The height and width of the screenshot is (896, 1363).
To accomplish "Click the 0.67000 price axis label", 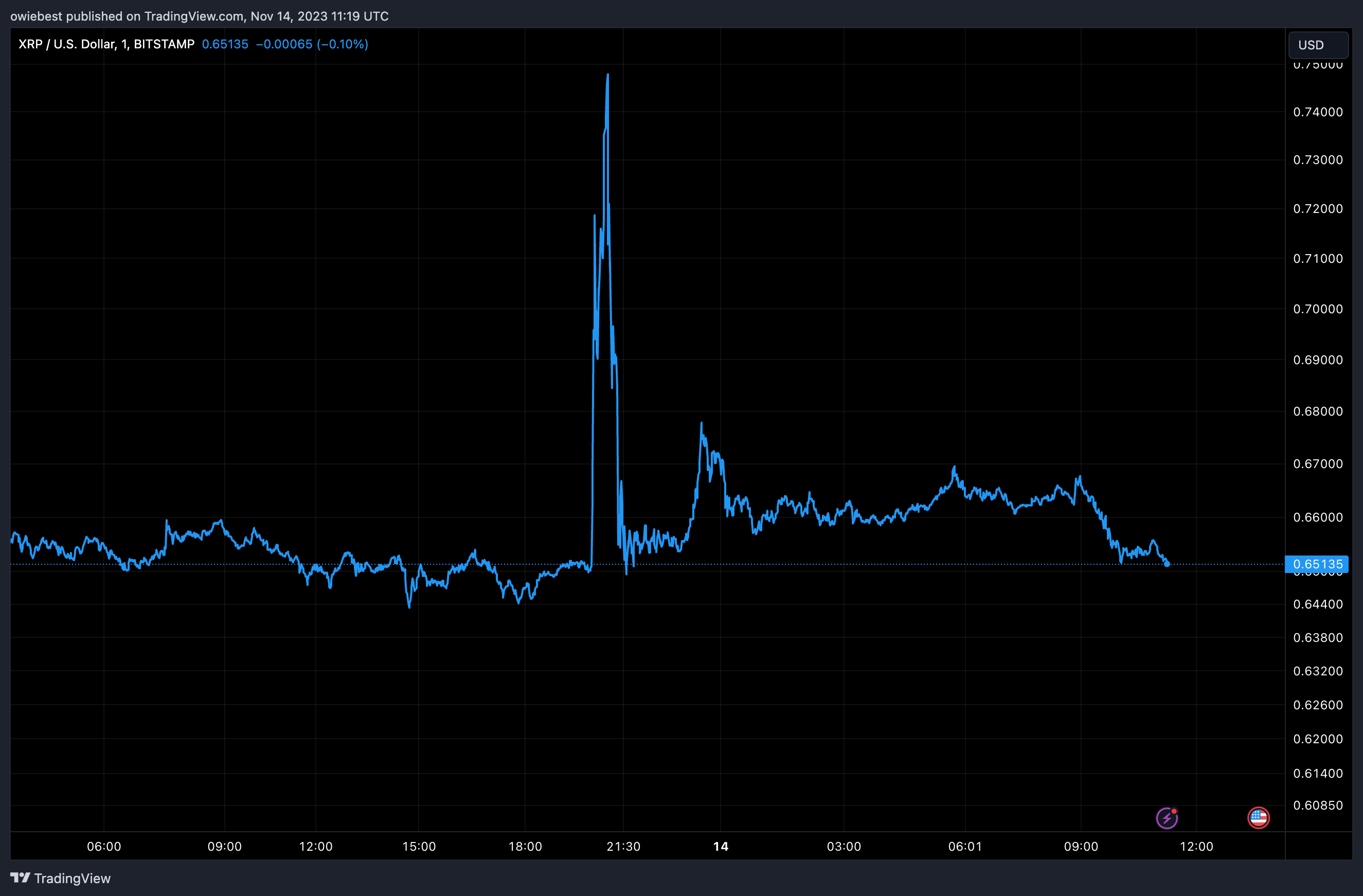I will pos(1318,464).
